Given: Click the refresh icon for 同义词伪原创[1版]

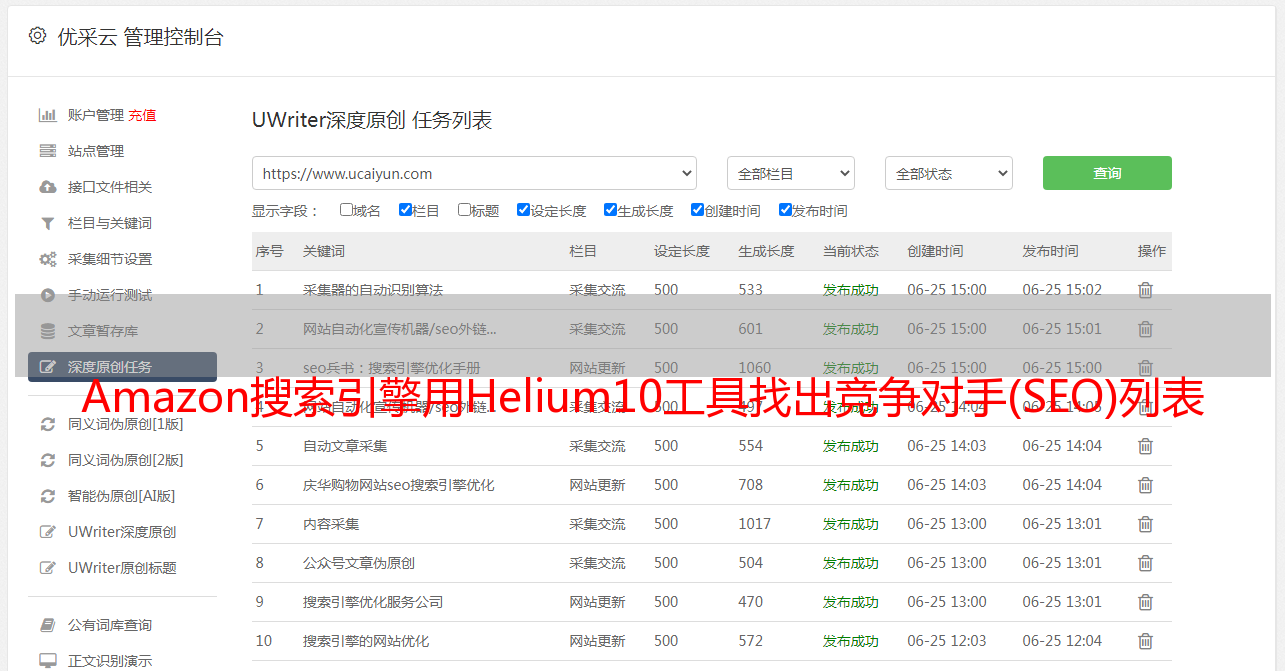Looking at the screenshot, I should pos(47,424).
